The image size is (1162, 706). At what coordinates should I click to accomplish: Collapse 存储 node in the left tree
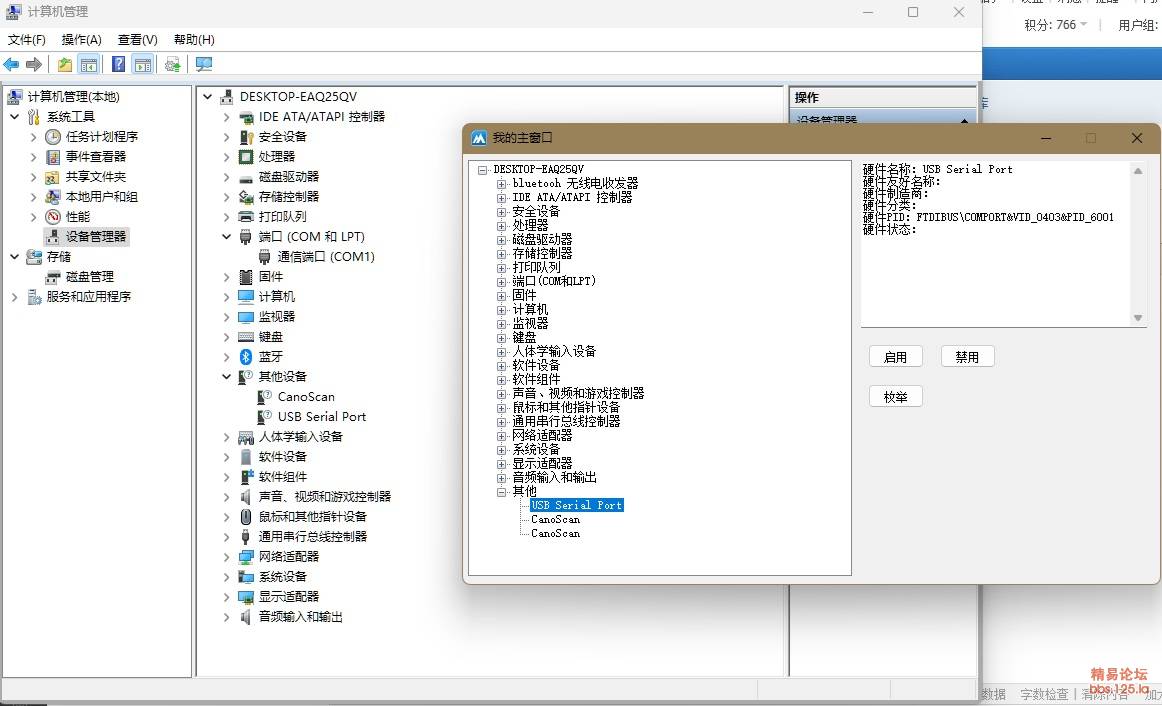(14, 256)
